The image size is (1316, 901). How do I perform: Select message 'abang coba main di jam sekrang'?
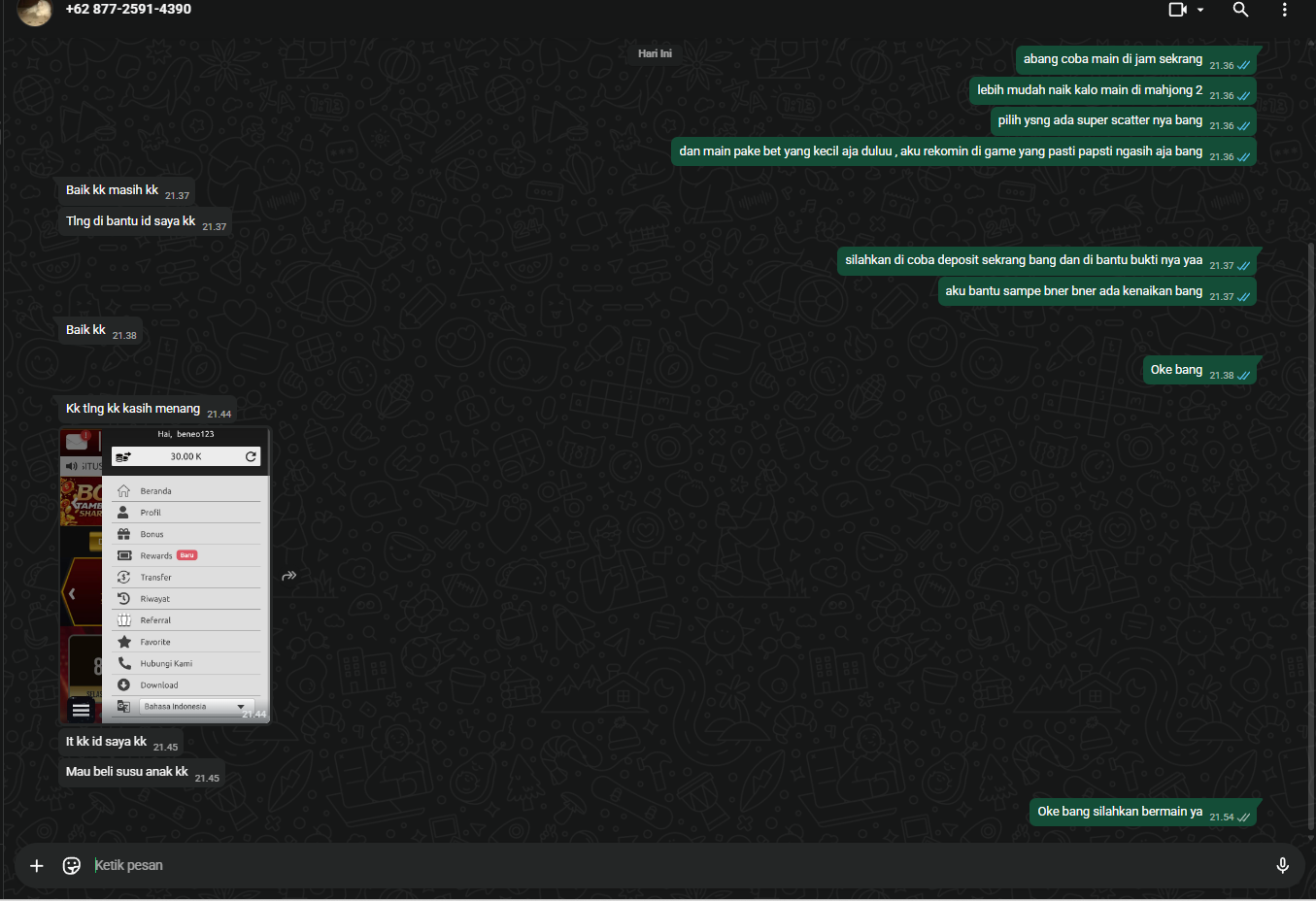pyautogui.click(x=1112, y=59)
